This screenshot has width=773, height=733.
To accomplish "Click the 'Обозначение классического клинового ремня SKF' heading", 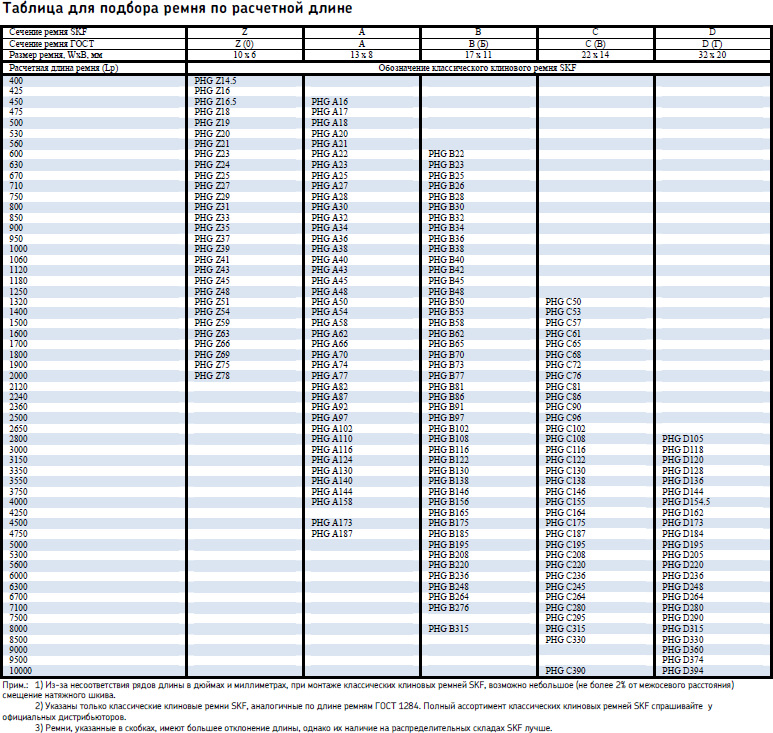I will click(x=477, y=68).
